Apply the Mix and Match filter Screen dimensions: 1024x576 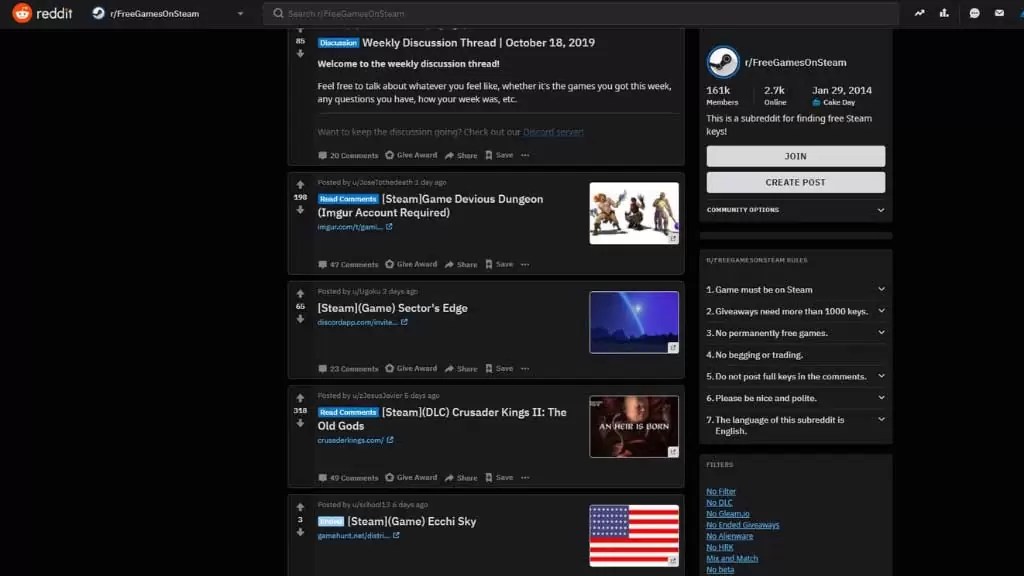tap(732, 558)
